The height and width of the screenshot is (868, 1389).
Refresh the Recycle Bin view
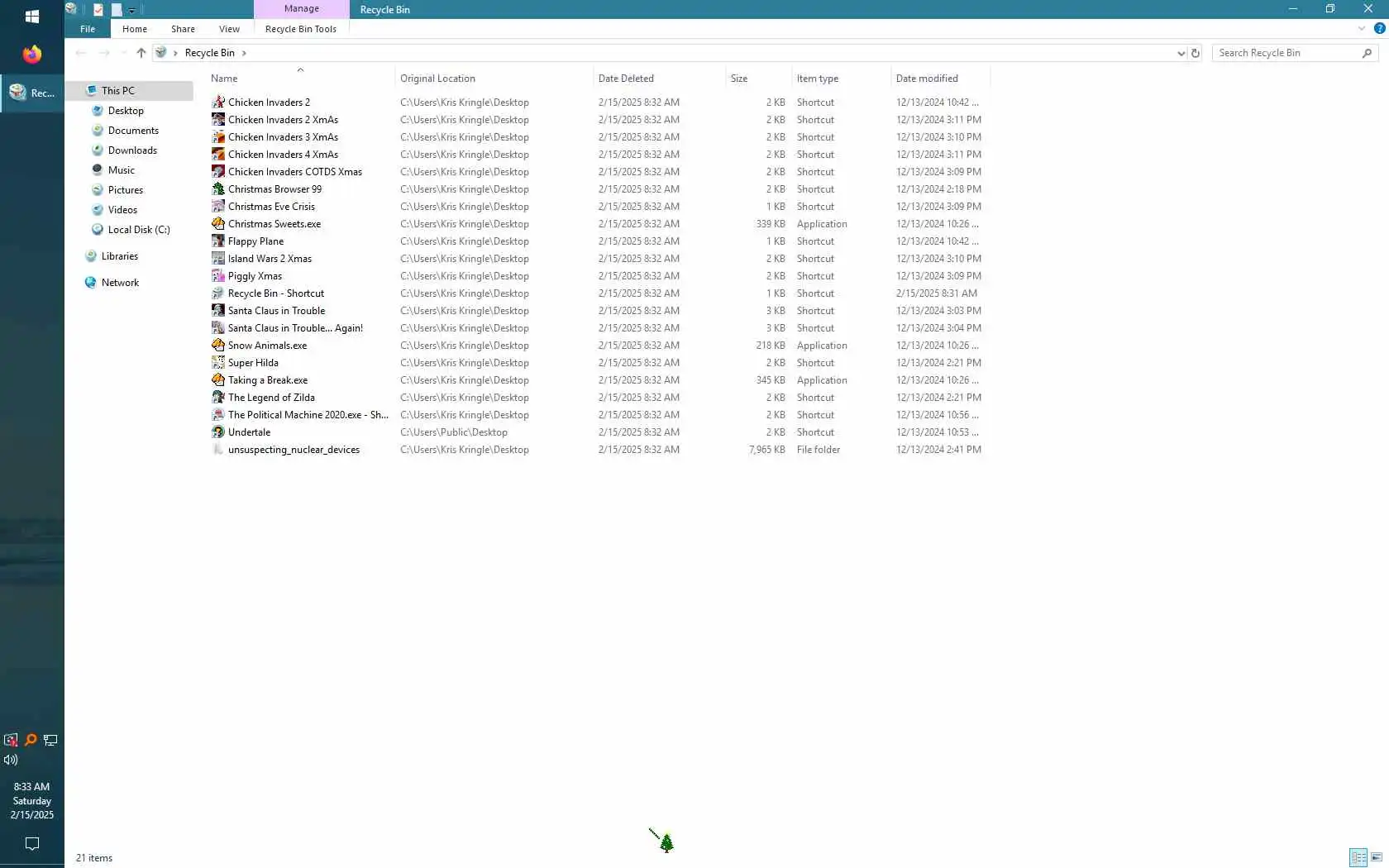tap(1195, 53)
